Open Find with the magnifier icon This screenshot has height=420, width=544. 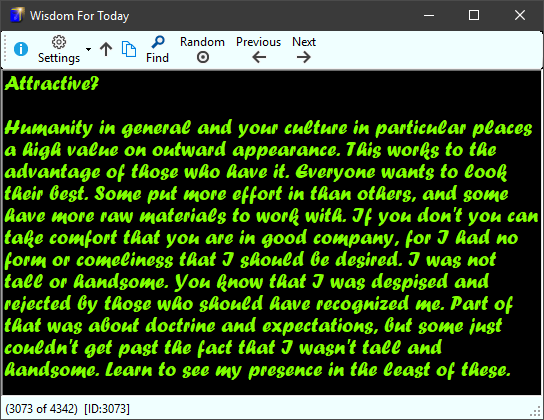click(x=158, y=50)
